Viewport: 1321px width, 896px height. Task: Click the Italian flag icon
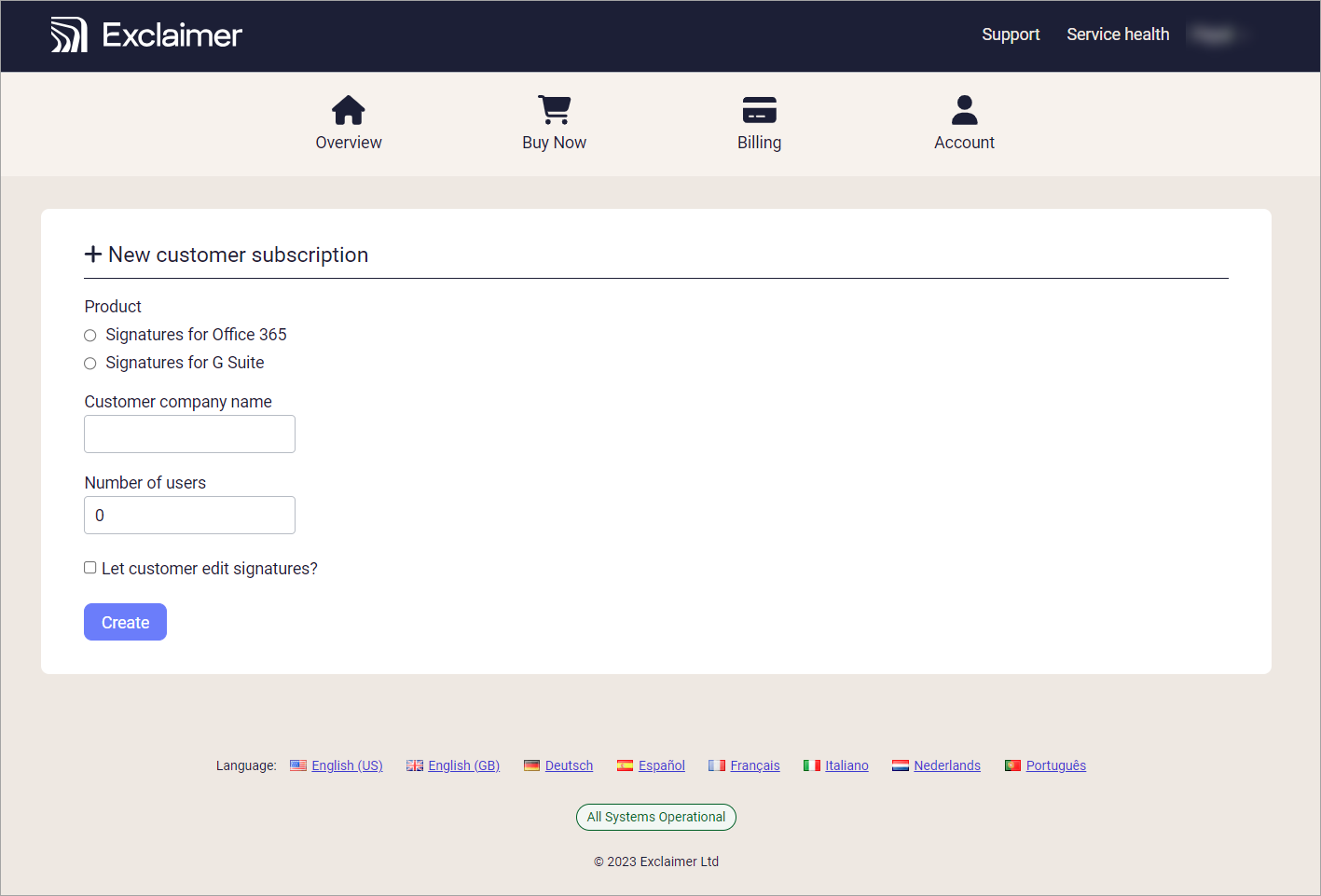(812, 765)
